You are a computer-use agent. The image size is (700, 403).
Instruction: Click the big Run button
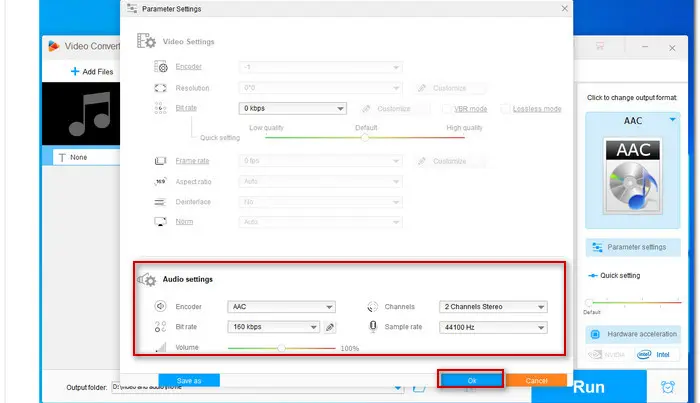[x=588, y=386]
